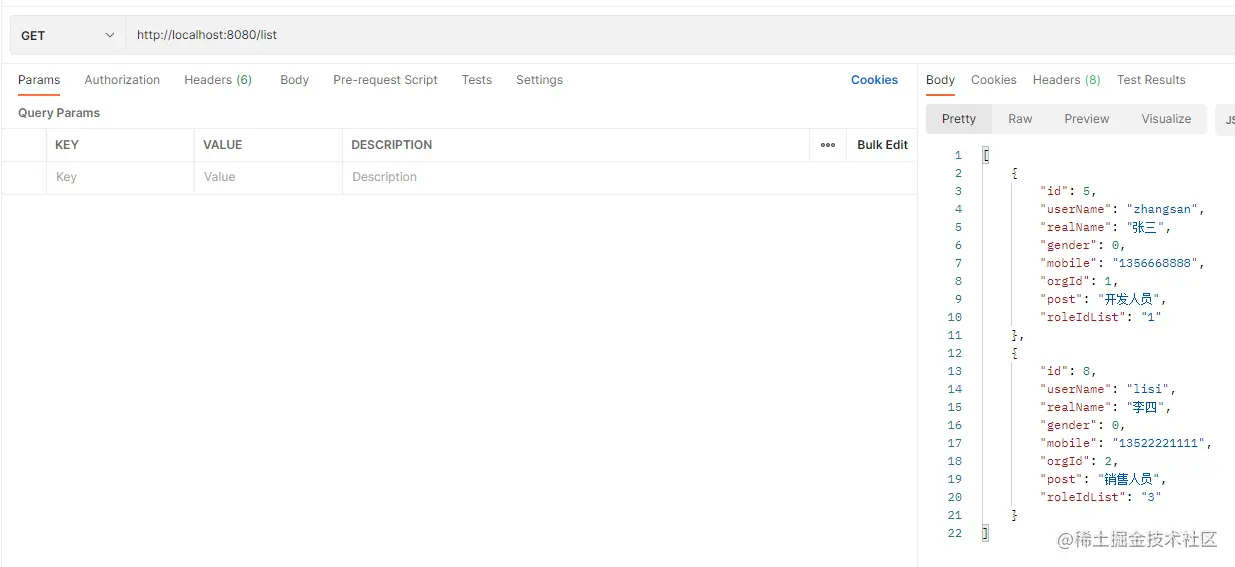The width and height of the screenshot is (1235, 567).
Task: Click the Value input cell
Action: (x=268, y=177)
